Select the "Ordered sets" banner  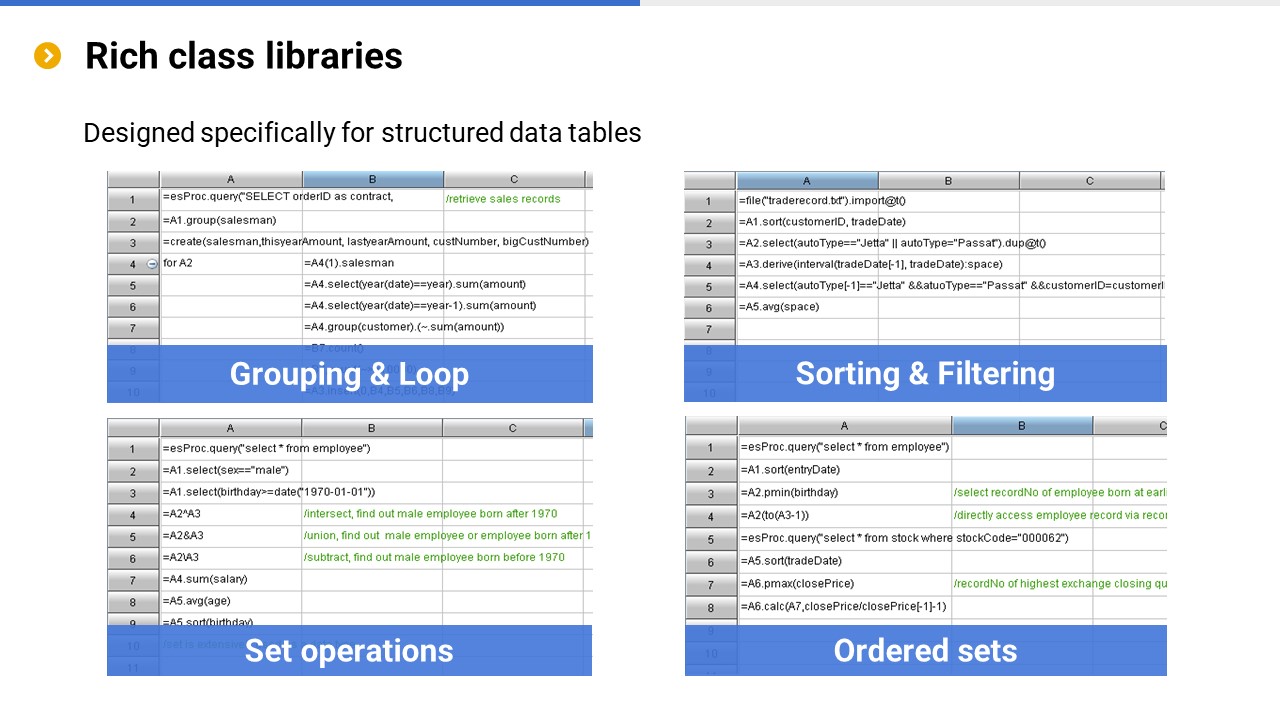click(x=925, y=650)
